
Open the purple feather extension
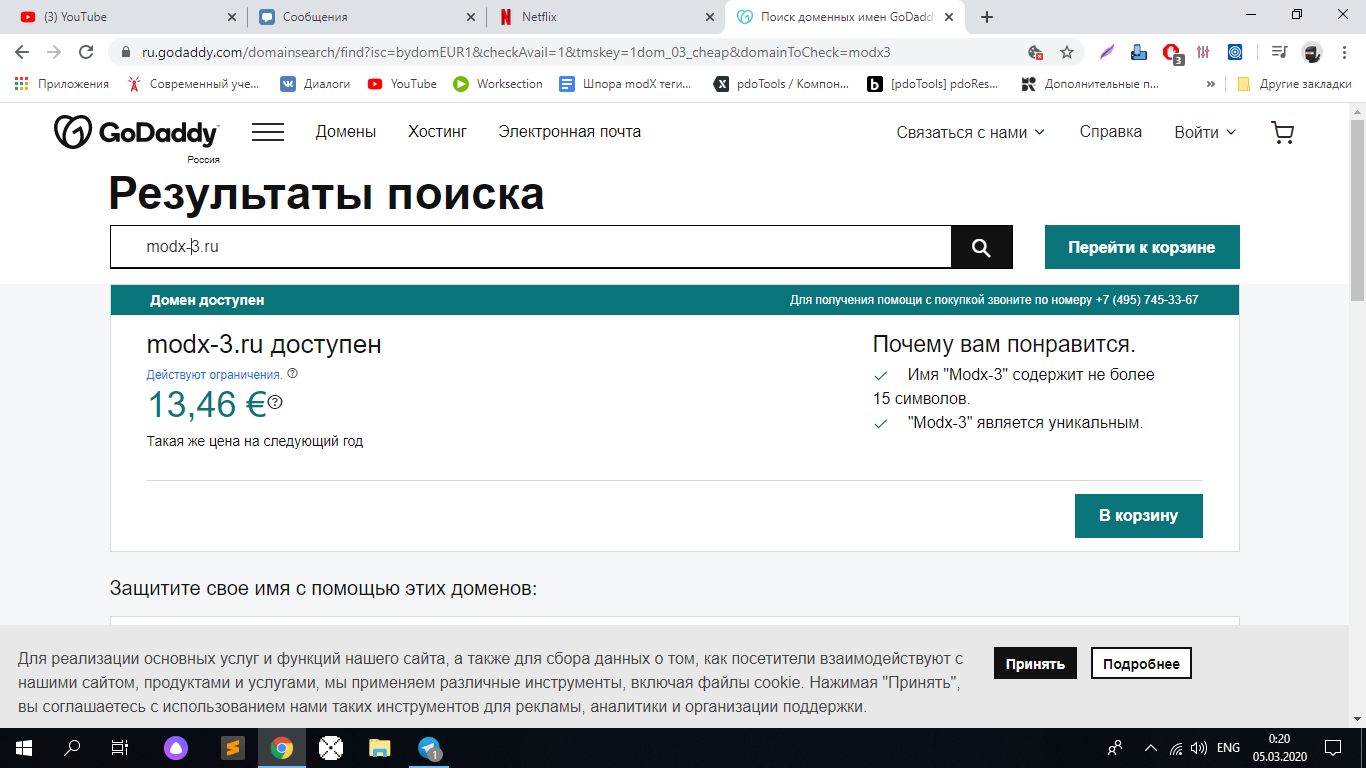[1107, 52]
